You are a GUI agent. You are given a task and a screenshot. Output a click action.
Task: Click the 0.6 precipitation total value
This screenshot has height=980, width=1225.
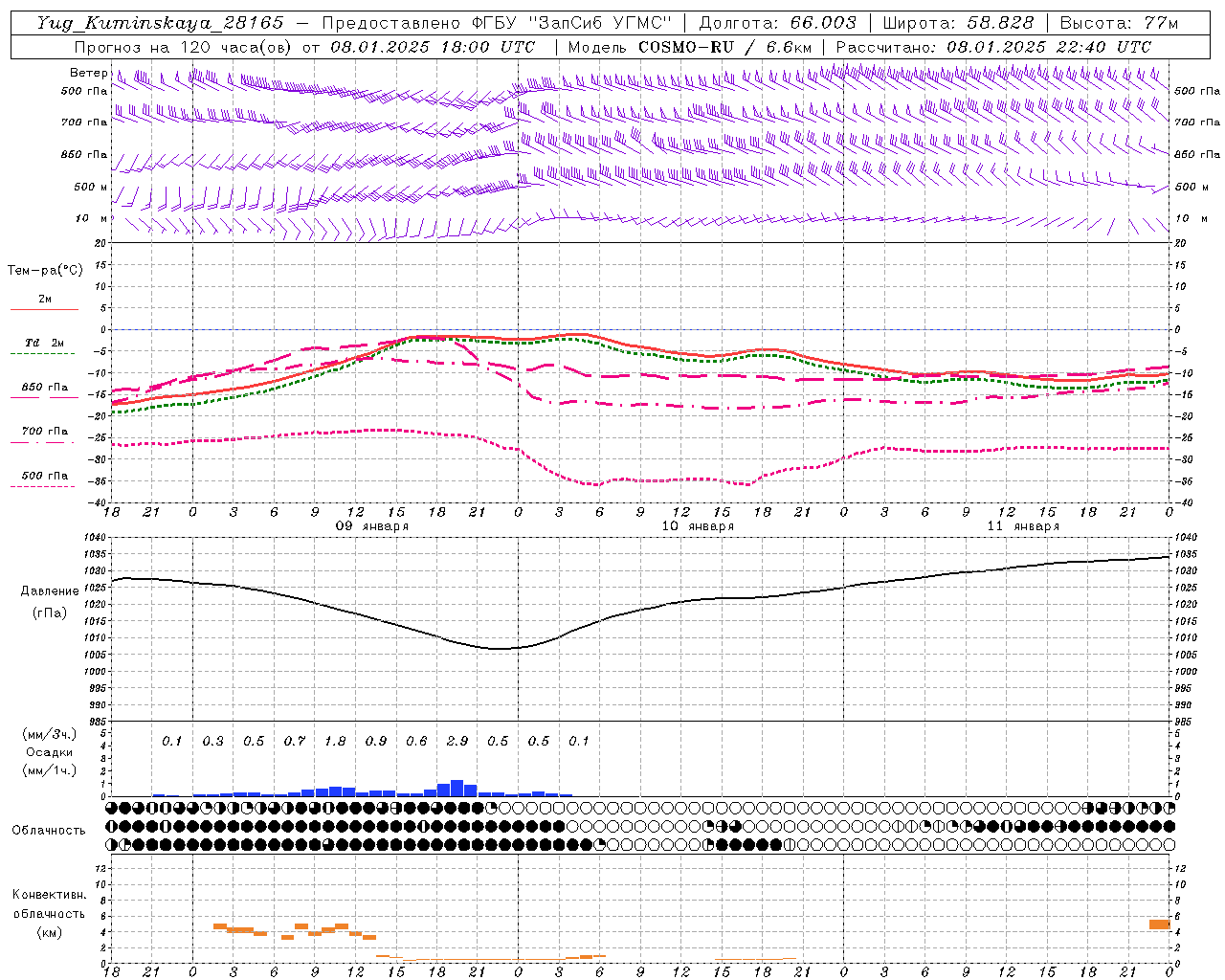tap(416, 741)
